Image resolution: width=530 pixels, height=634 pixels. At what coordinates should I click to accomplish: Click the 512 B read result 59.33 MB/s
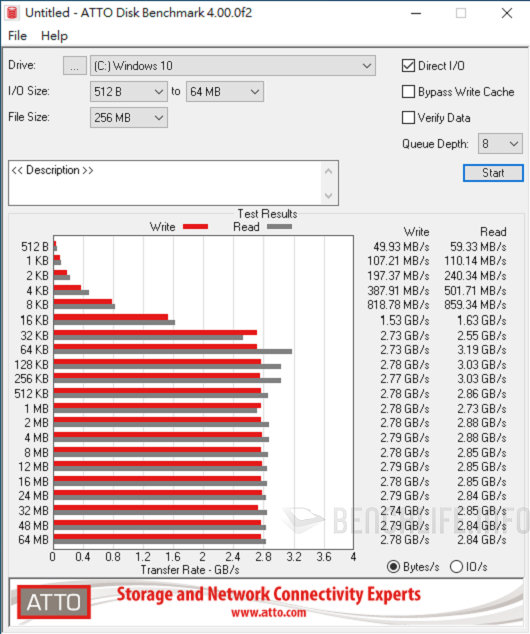point(478,247)
